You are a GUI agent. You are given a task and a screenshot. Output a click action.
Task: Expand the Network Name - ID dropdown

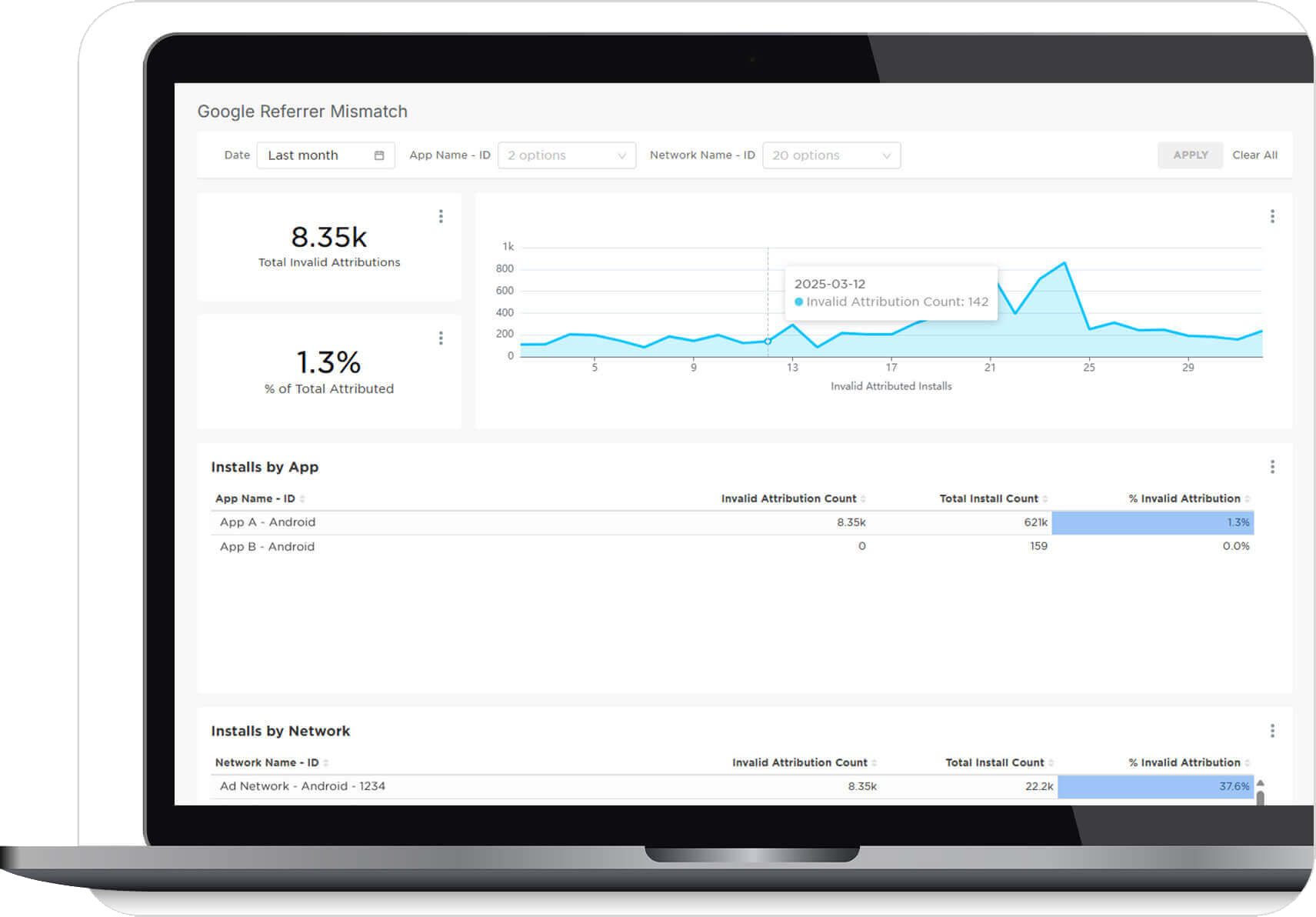click(831, 155)
